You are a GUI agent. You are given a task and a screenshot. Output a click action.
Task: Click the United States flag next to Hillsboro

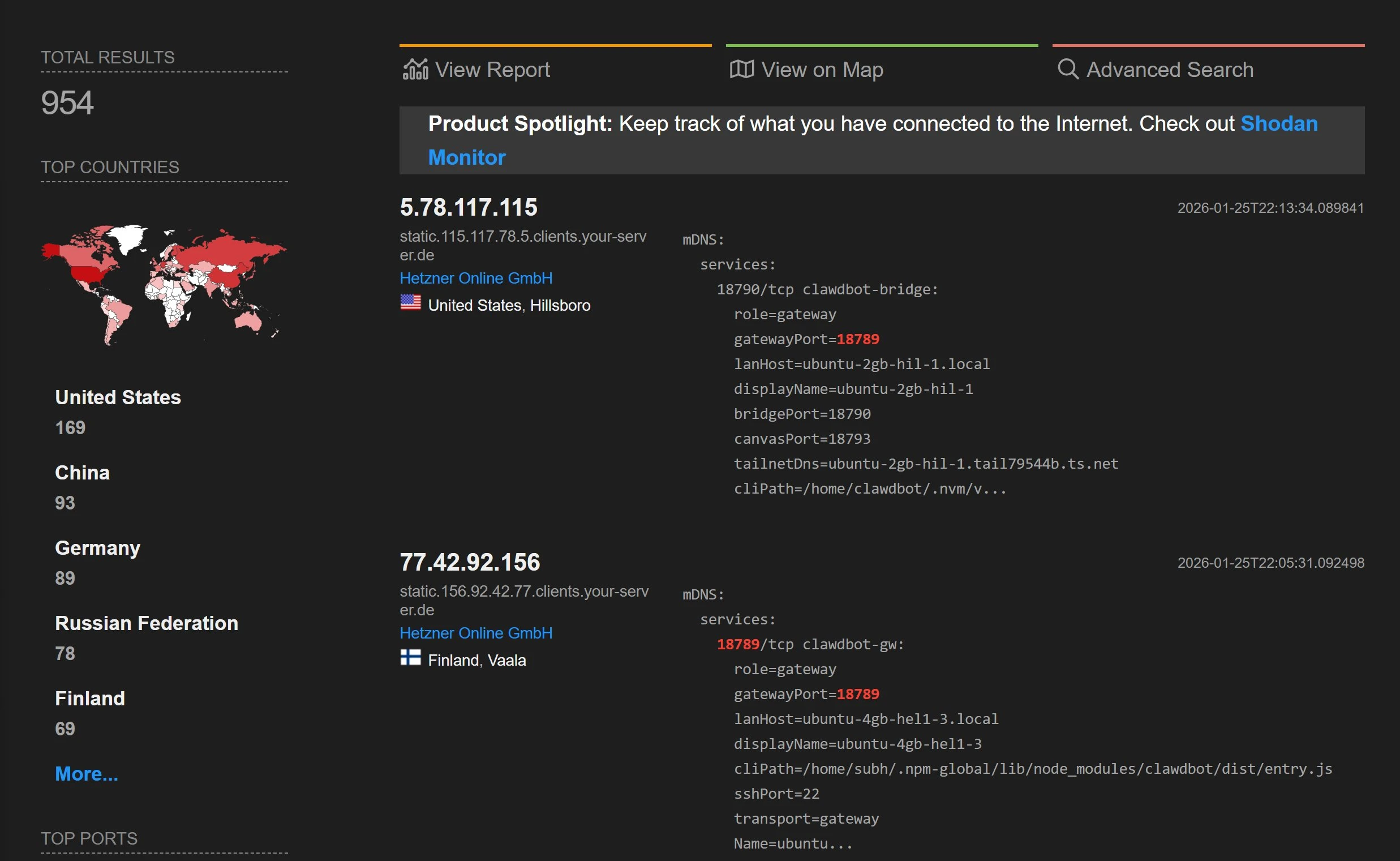coord(411,303)
